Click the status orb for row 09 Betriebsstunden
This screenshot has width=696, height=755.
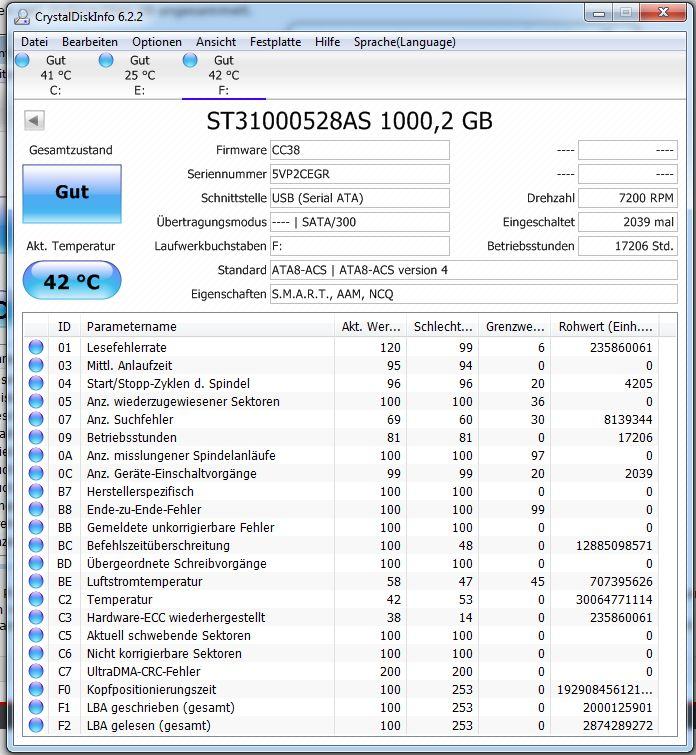(x=36, y=437)
